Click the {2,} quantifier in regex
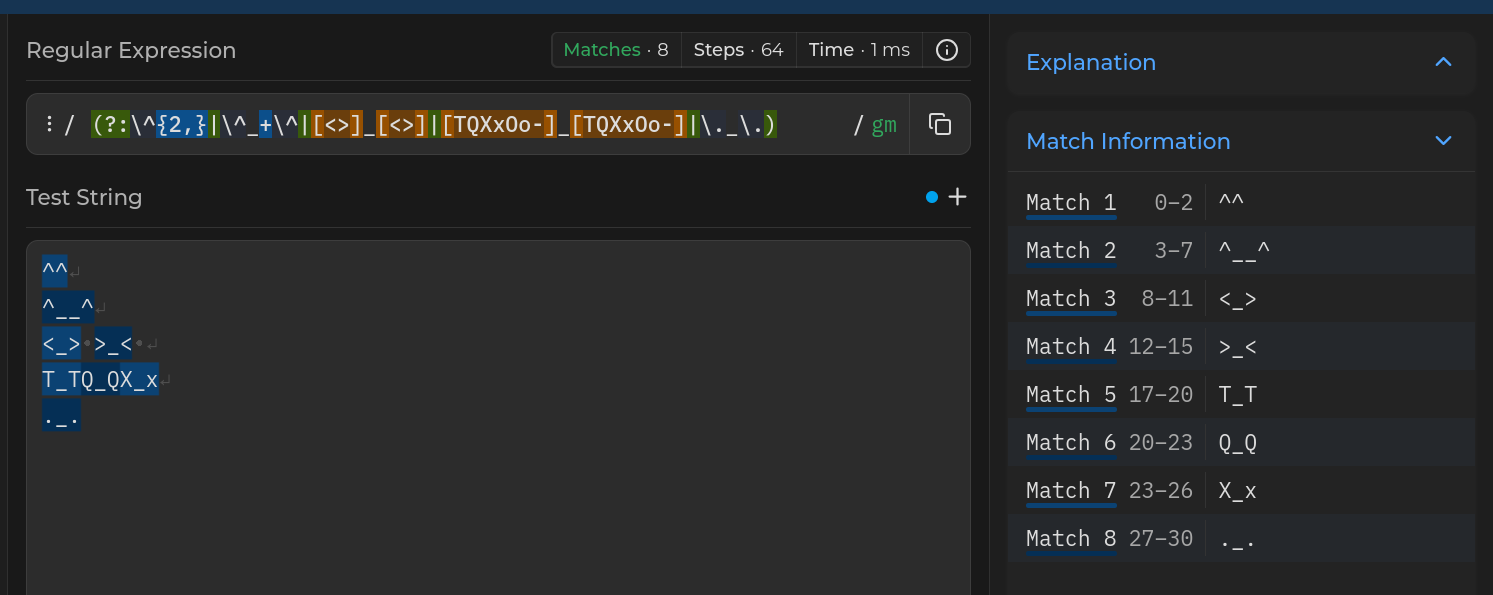This screenshot has width=1493, height=595. [182, 125]
